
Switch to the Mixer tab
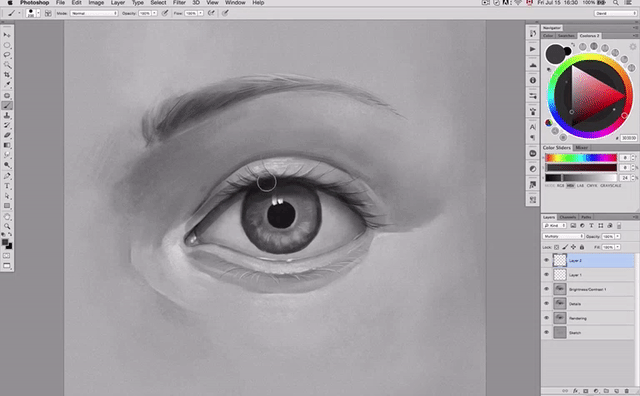tap(582, 147)
